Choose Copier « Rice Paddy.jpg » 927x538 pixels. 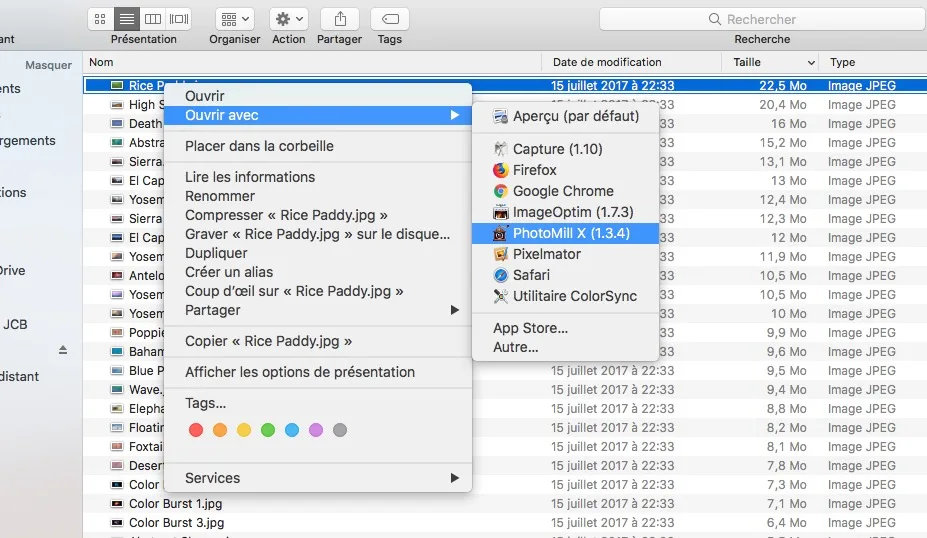point(318,341)
